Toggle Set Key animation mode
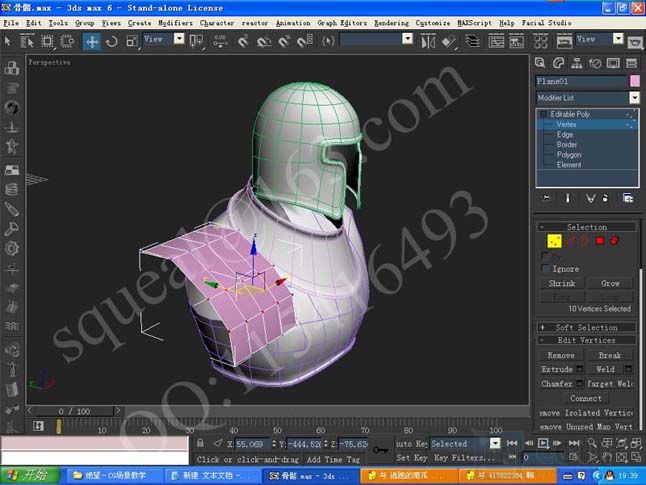The image size is (646, 485). [x=412, y=457]
